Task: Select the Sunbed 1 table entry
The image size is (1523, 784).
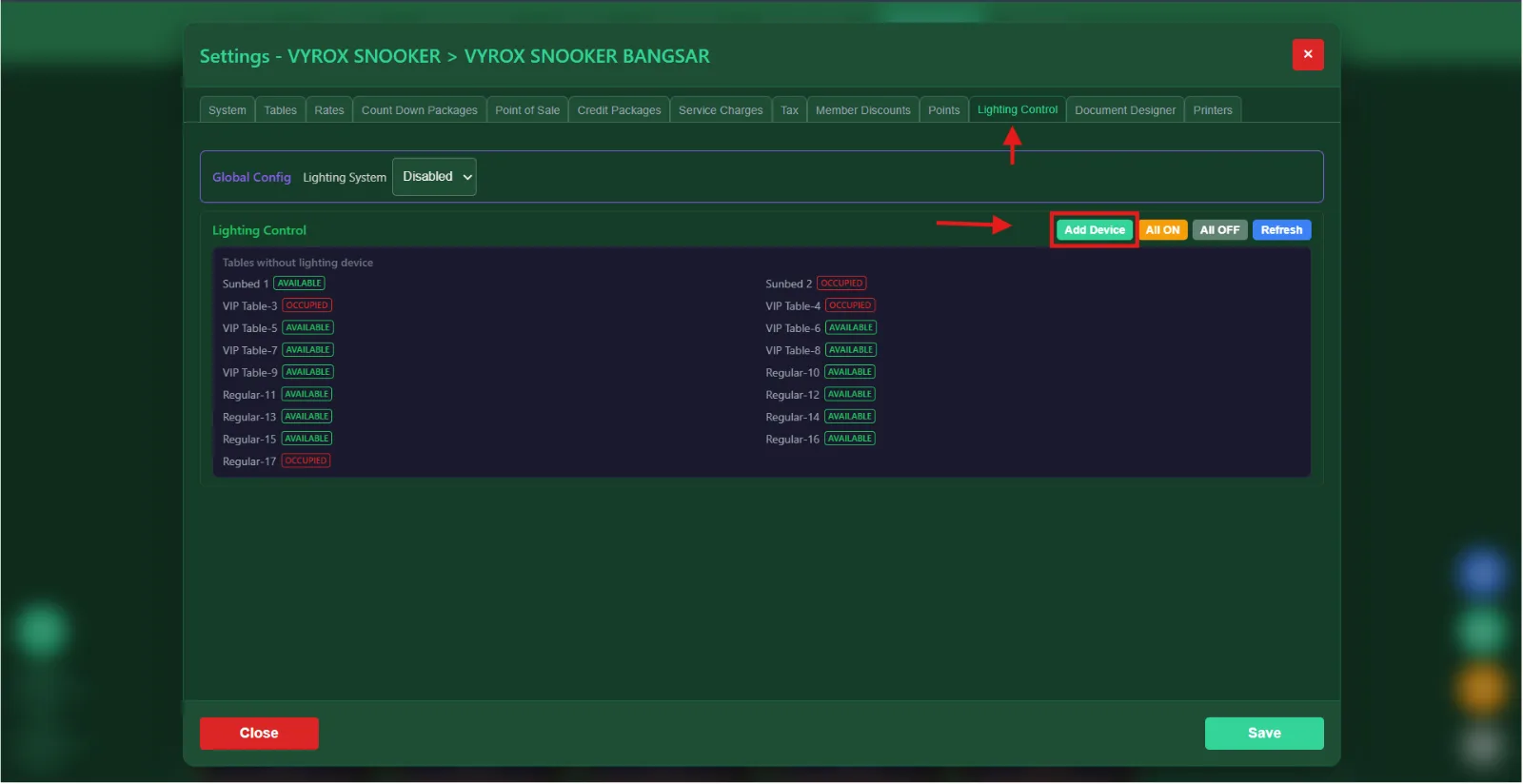Action: tap(274, 284)
